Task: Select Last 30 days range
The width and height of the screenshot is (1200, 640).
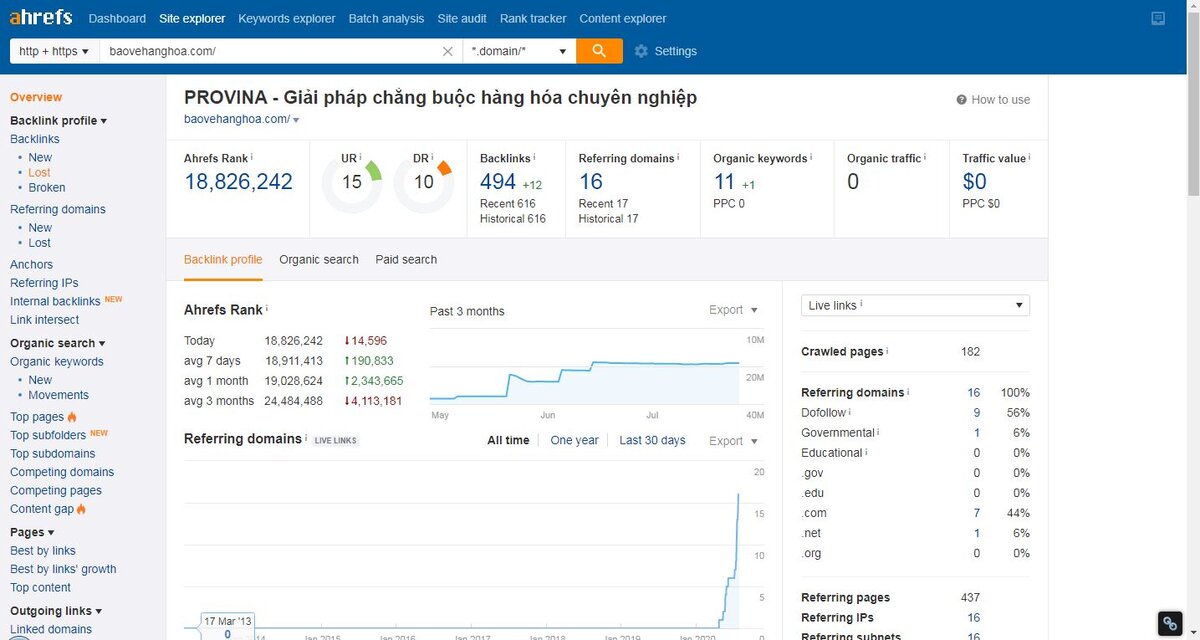Action: pyautogui.click(x=652, y=440)
